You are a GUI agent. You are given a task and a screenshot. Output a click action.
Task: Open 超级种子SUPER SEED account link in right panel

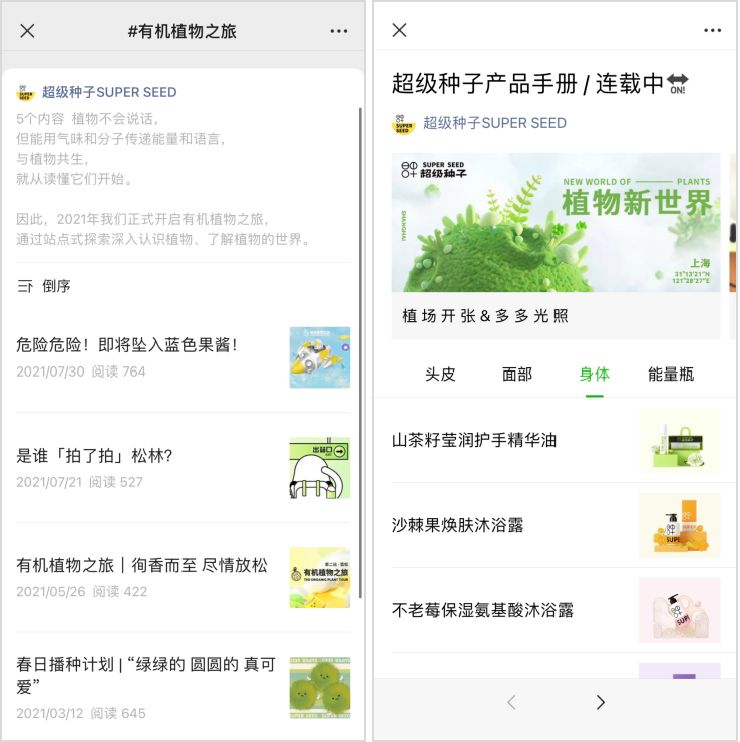(495, 123)
